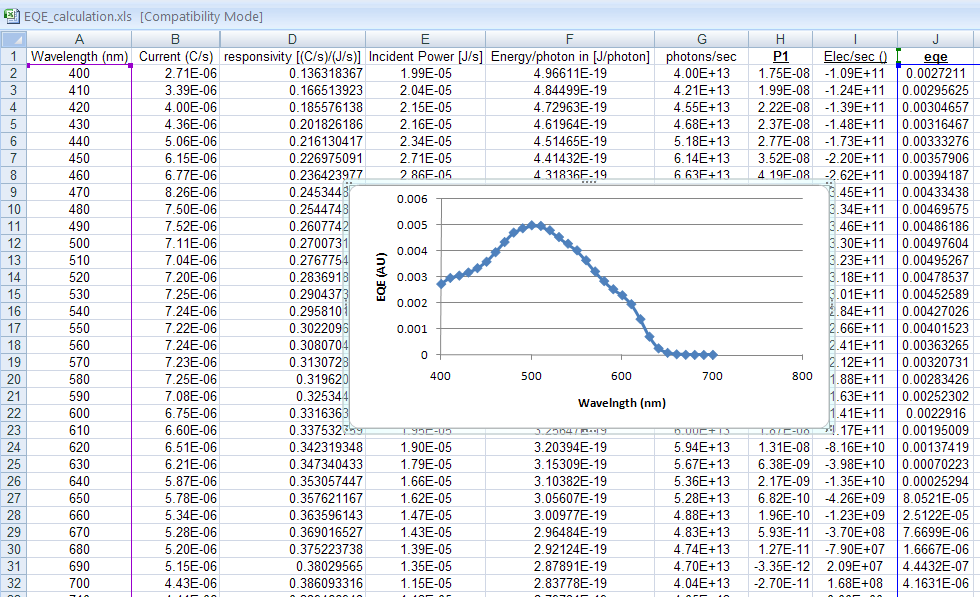Screen dimensions: 980x597
Task: Click the chart's top edge resize handle
Action: click(589, 182)
